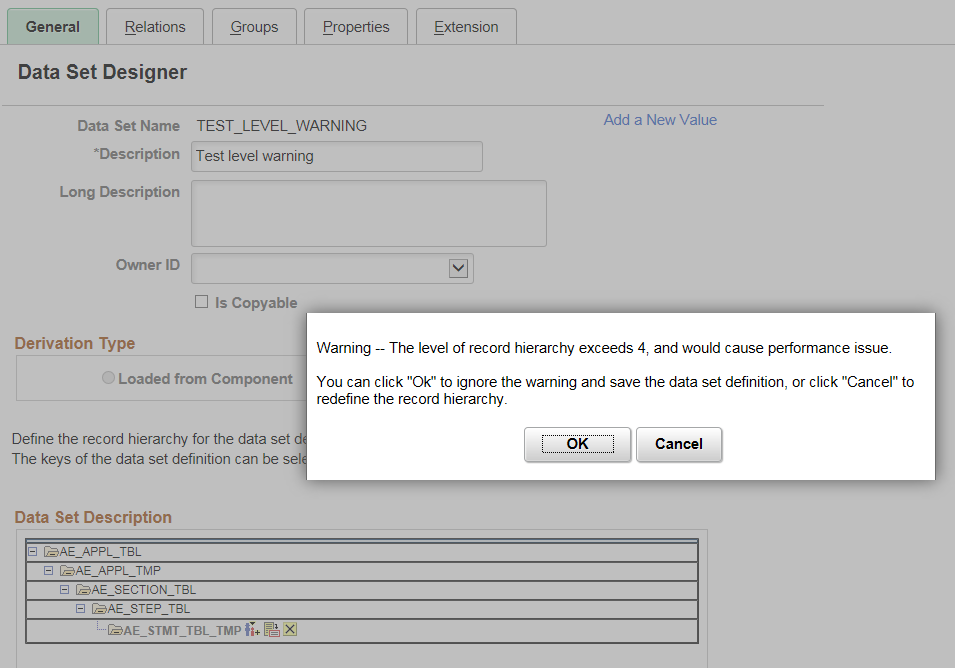This screenshot has width=955, height=668.
Task: Collapse the AE_SECTION_TBL tree node
Action: coord(65,590)
